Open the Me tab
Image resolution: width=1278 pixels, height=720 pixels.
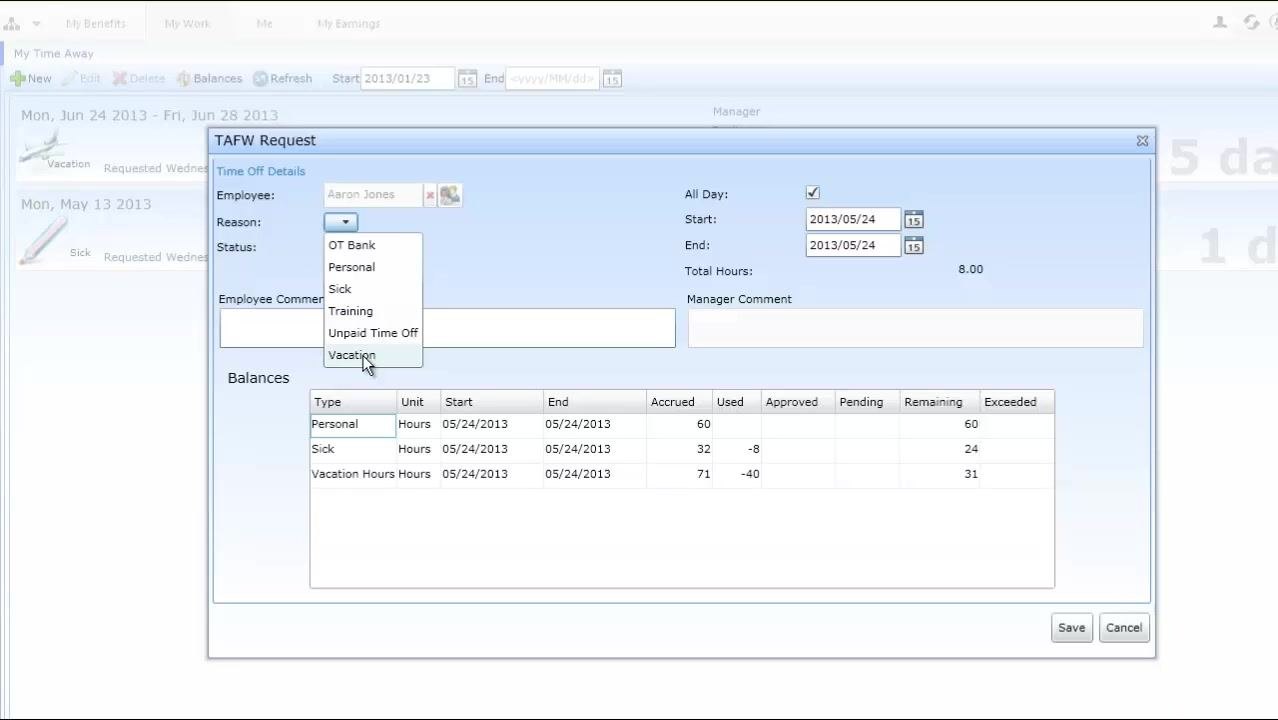point(264,23)
